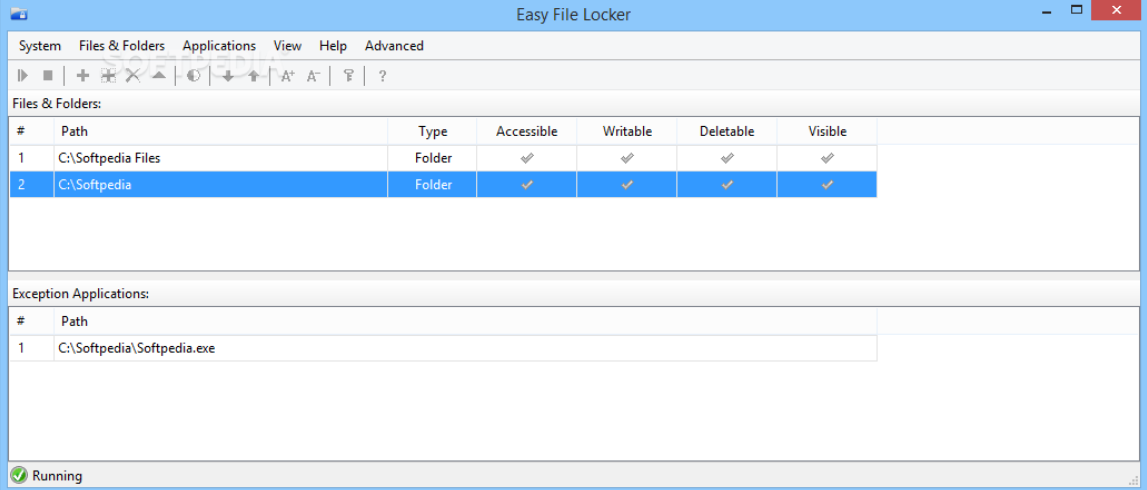The height and width of the screenshot is (490, 1147).
Task: Click the down arrow move-down icon
Action: coord(228,75)
